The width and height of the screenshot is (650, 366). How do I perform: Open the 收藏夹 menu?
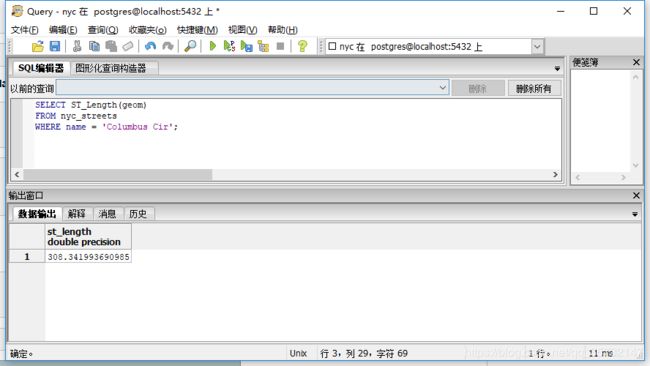click(148, 30)
